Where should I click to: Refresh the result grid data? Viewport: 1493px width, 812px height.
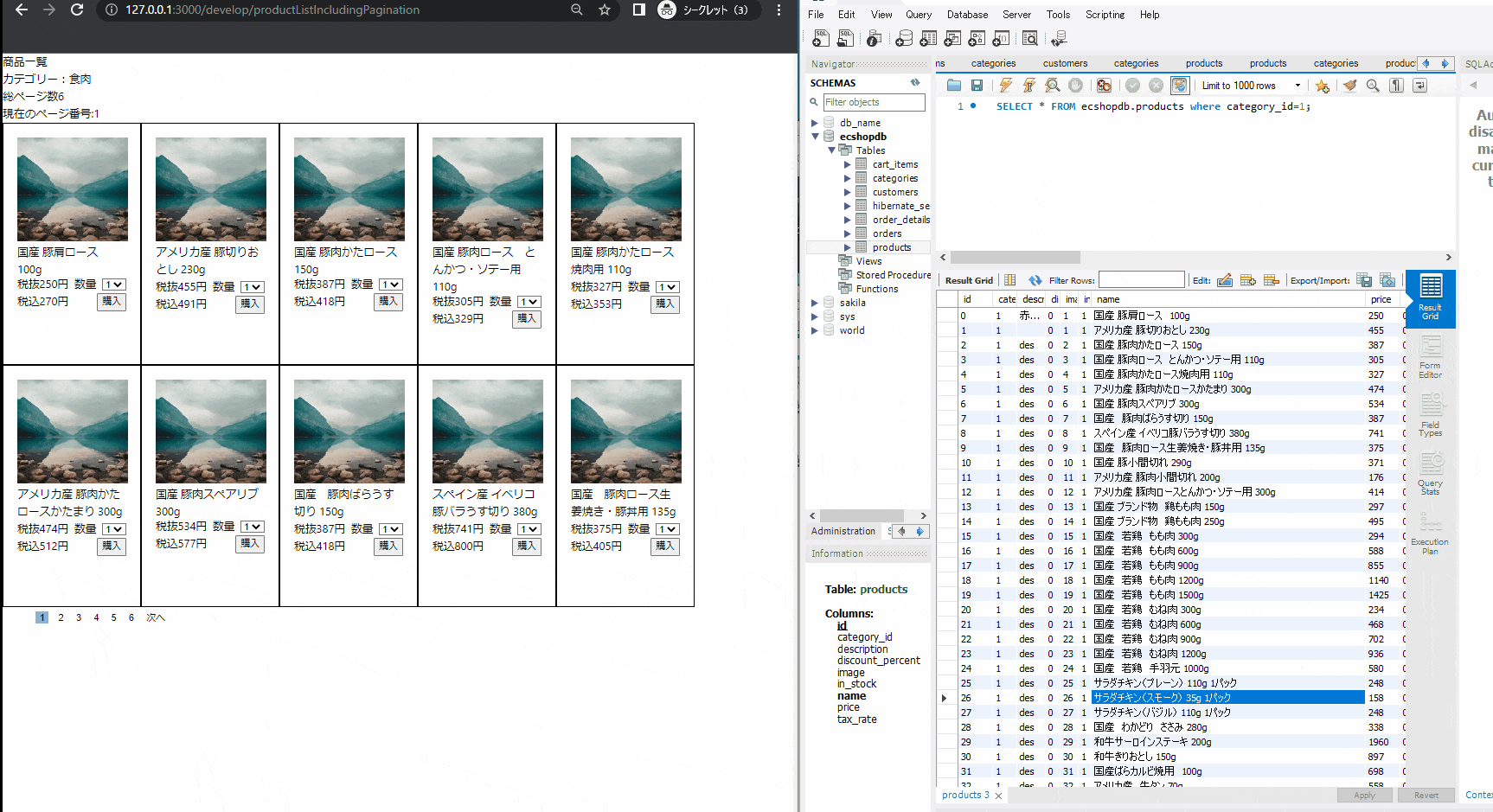pos(1035,279)
